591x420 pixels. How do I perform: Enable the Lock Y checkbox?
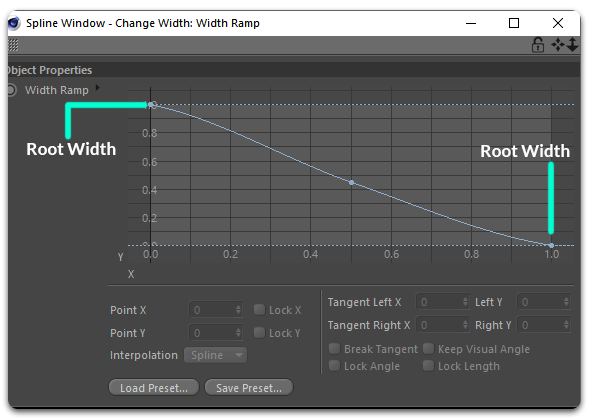pyautogui.click(x=259, y=333)
